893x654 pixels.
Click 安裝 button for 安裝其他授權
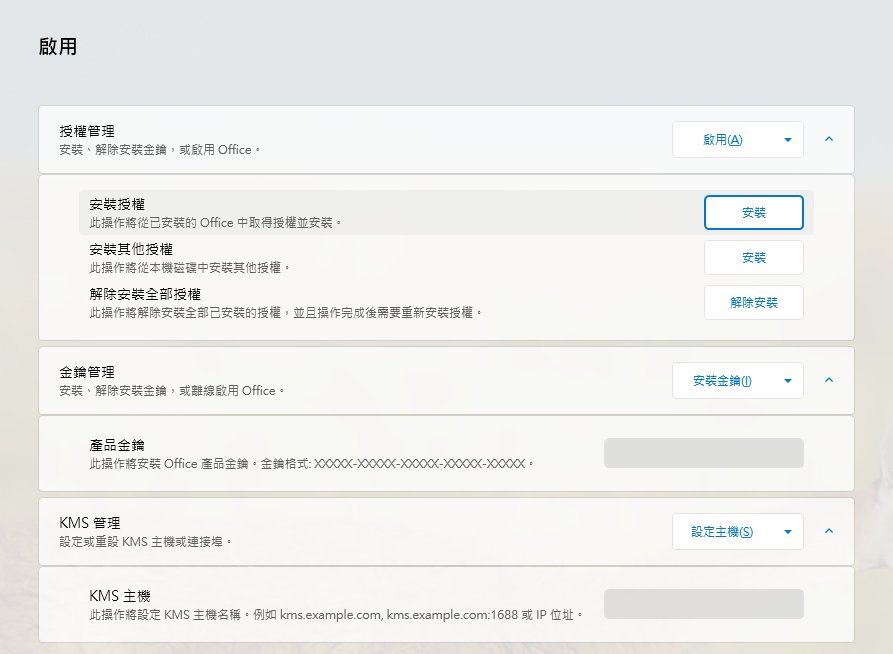(753, 257)
